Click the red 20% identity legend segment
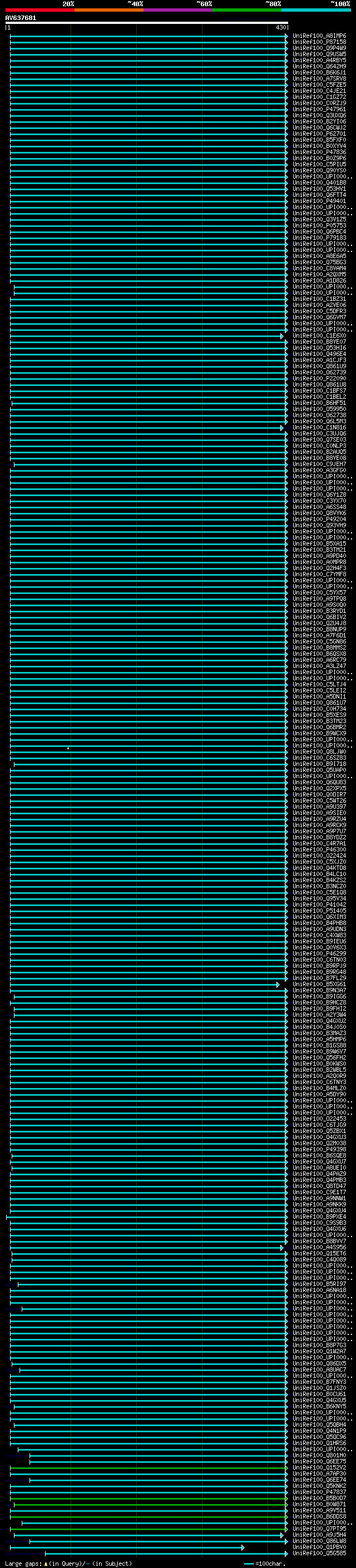This screenshot has height=1568, width=356. pyautogui.click(x=39, y=11)
